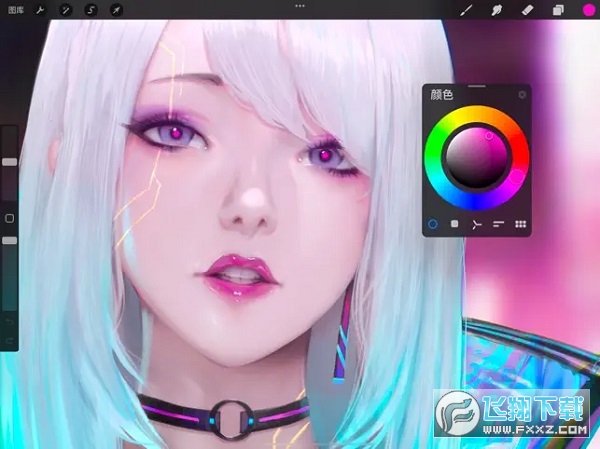Select the Eraser tool
Image resolution: width=600 pixels, height=449 pixels.
click(x=527, y=10)
